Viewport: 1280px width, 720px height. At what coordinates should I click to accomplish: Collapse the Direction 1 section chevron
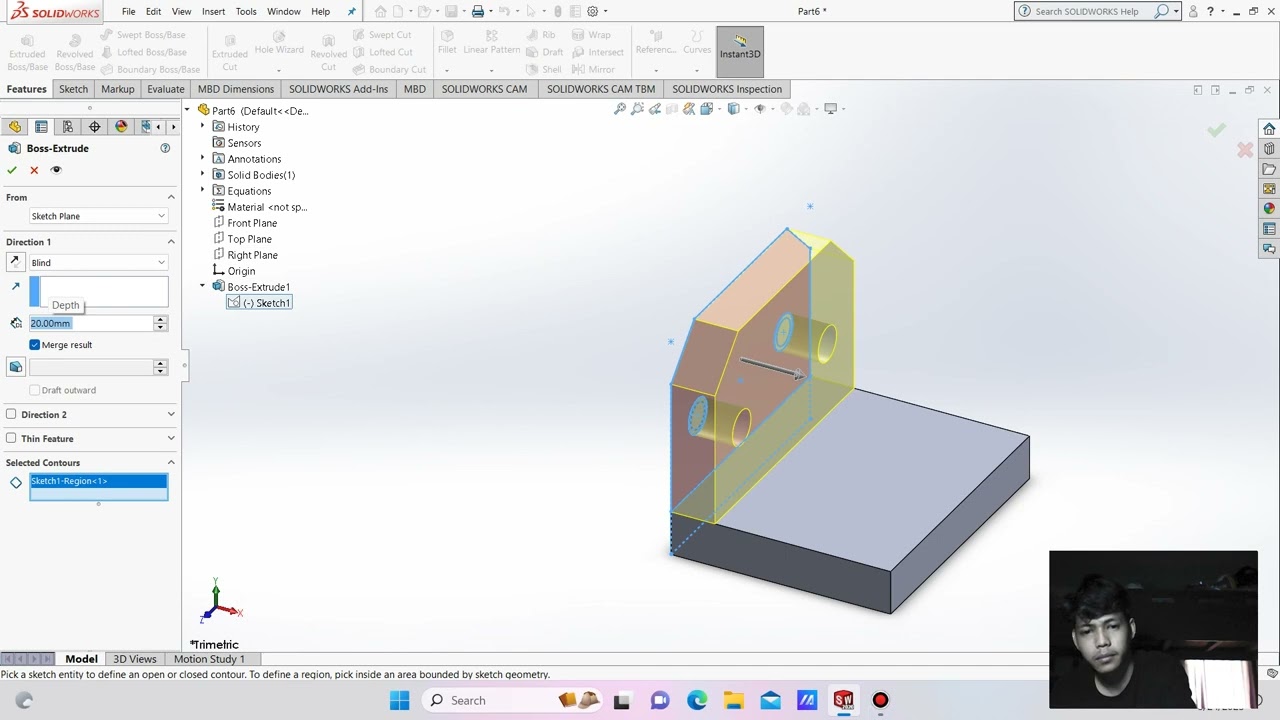(x=171, y=242)
